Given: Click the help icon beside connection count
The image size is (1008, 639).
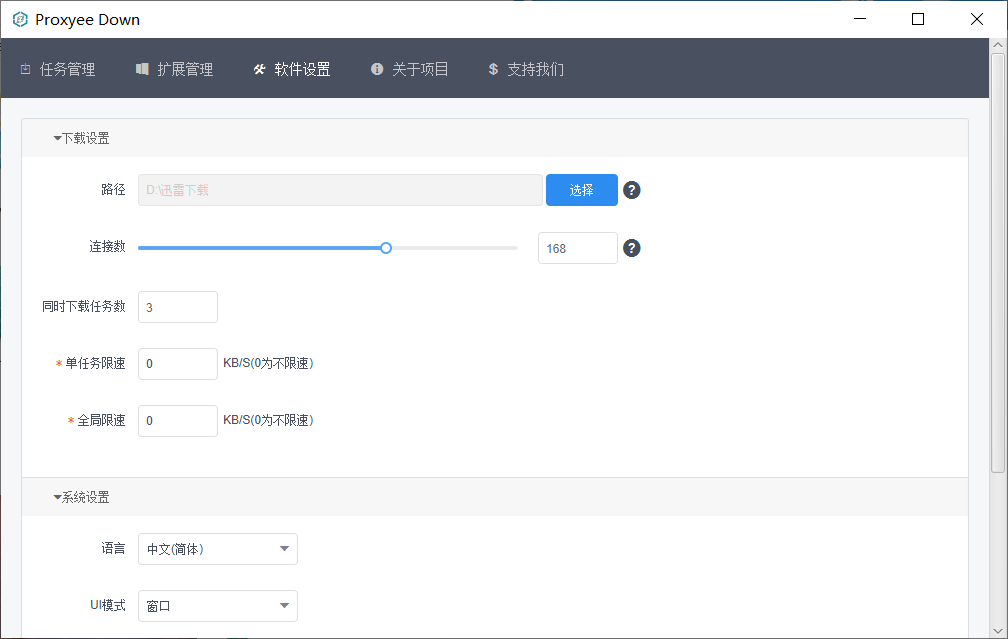Looking at the screenshot, I should (x=632, y=248).
